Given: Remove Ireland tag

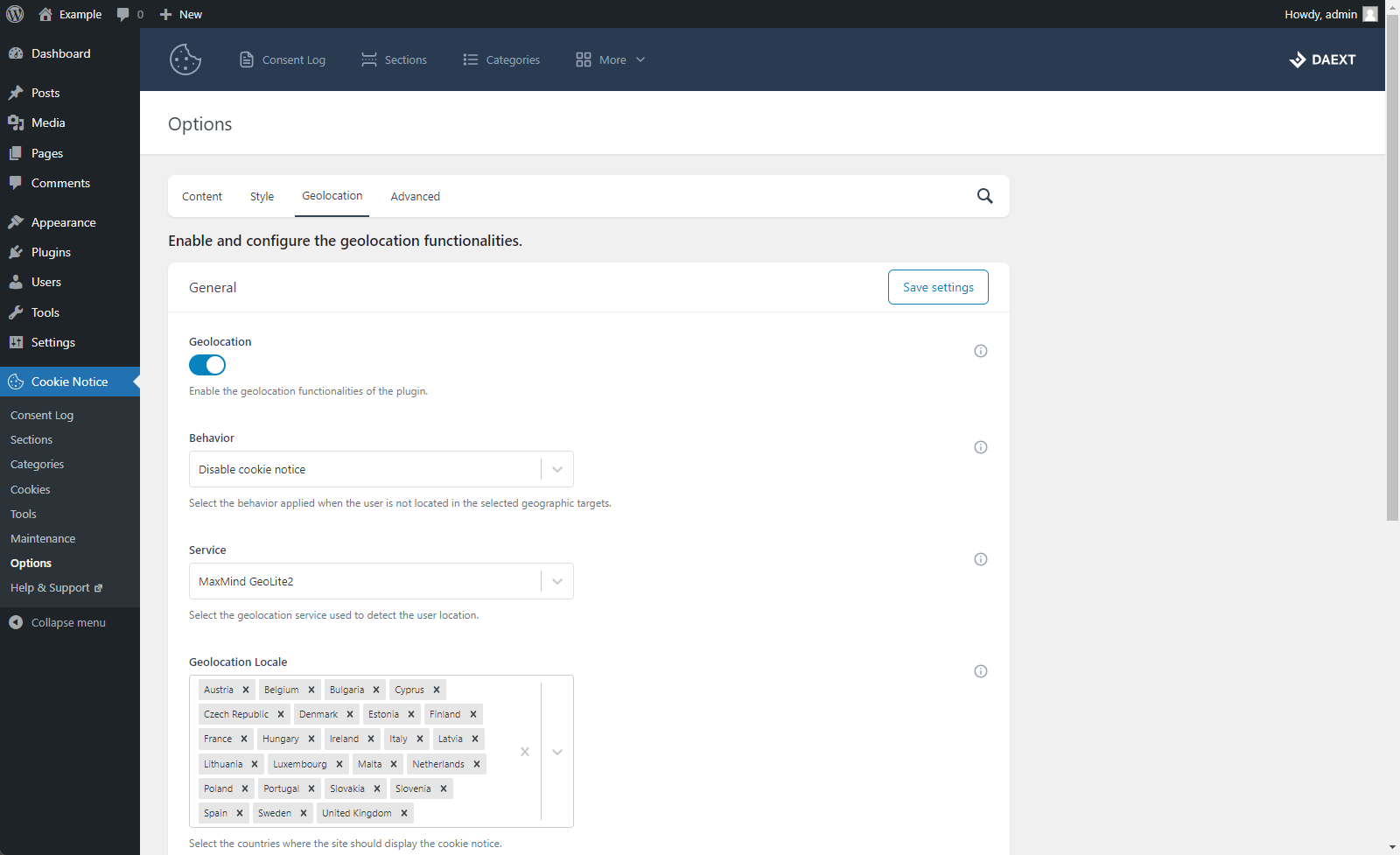Looking at the screenshot, I should [371, 739].
